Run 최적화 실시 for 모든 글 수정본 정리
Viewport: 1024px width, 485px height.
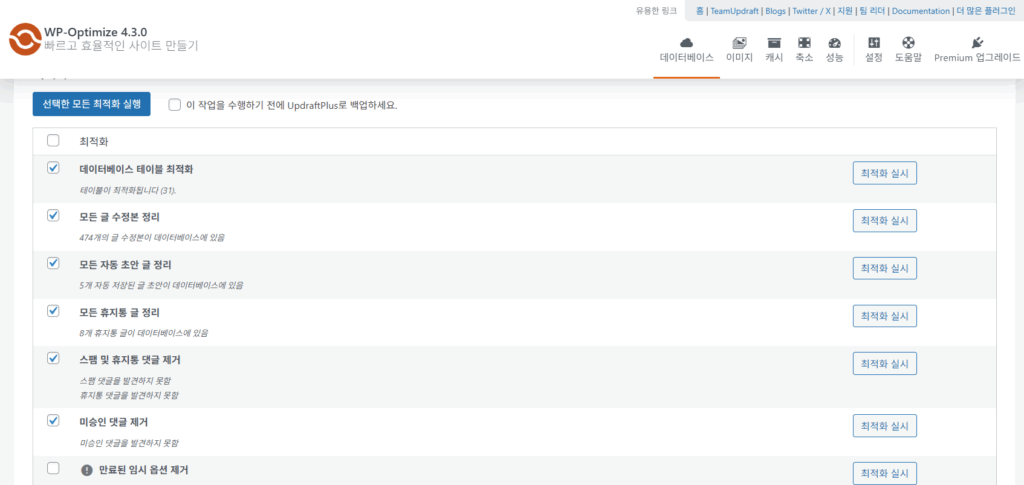tap(885, 221)
